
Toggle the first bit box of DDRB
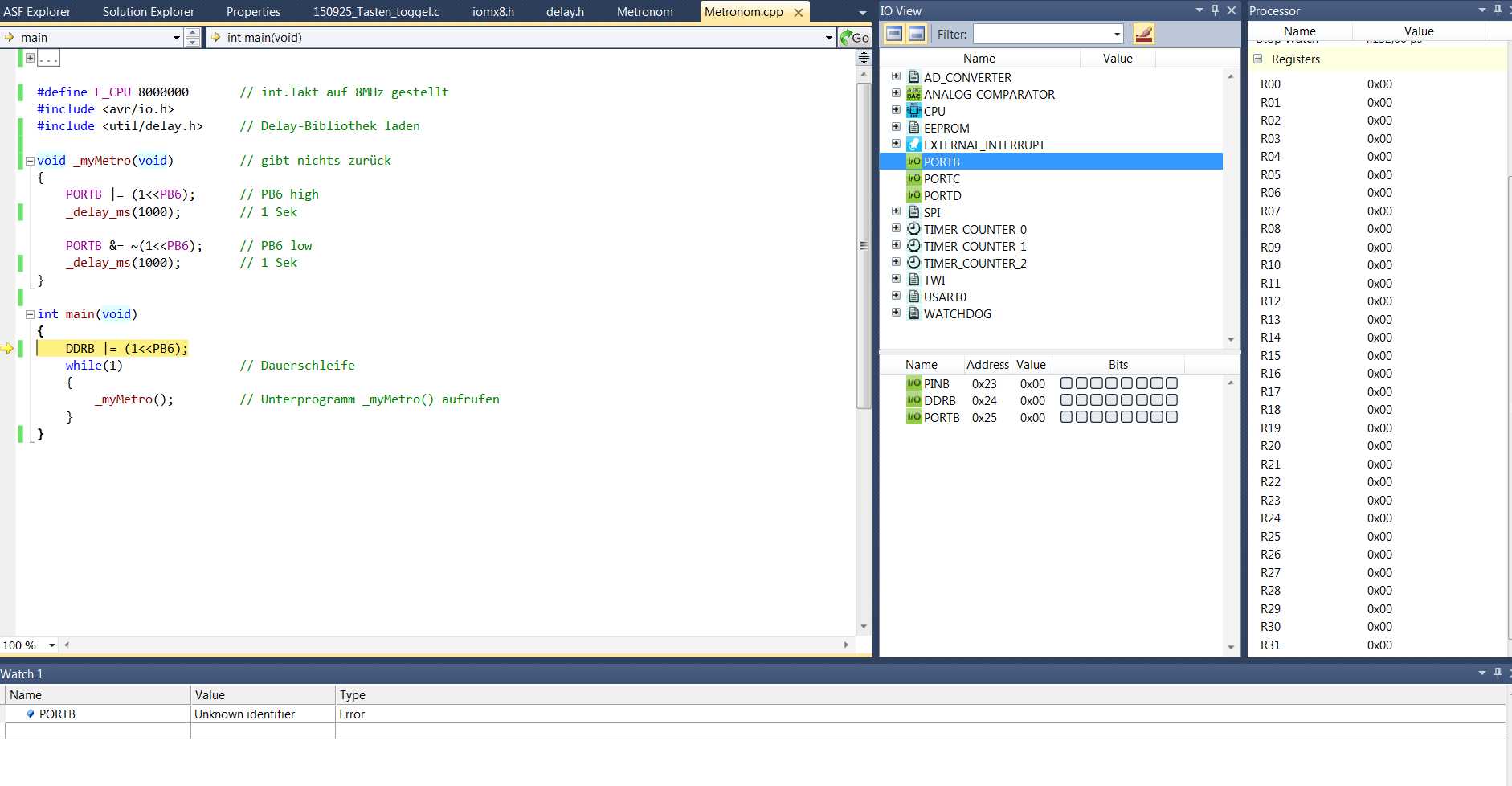click(x=1066, y=400)
